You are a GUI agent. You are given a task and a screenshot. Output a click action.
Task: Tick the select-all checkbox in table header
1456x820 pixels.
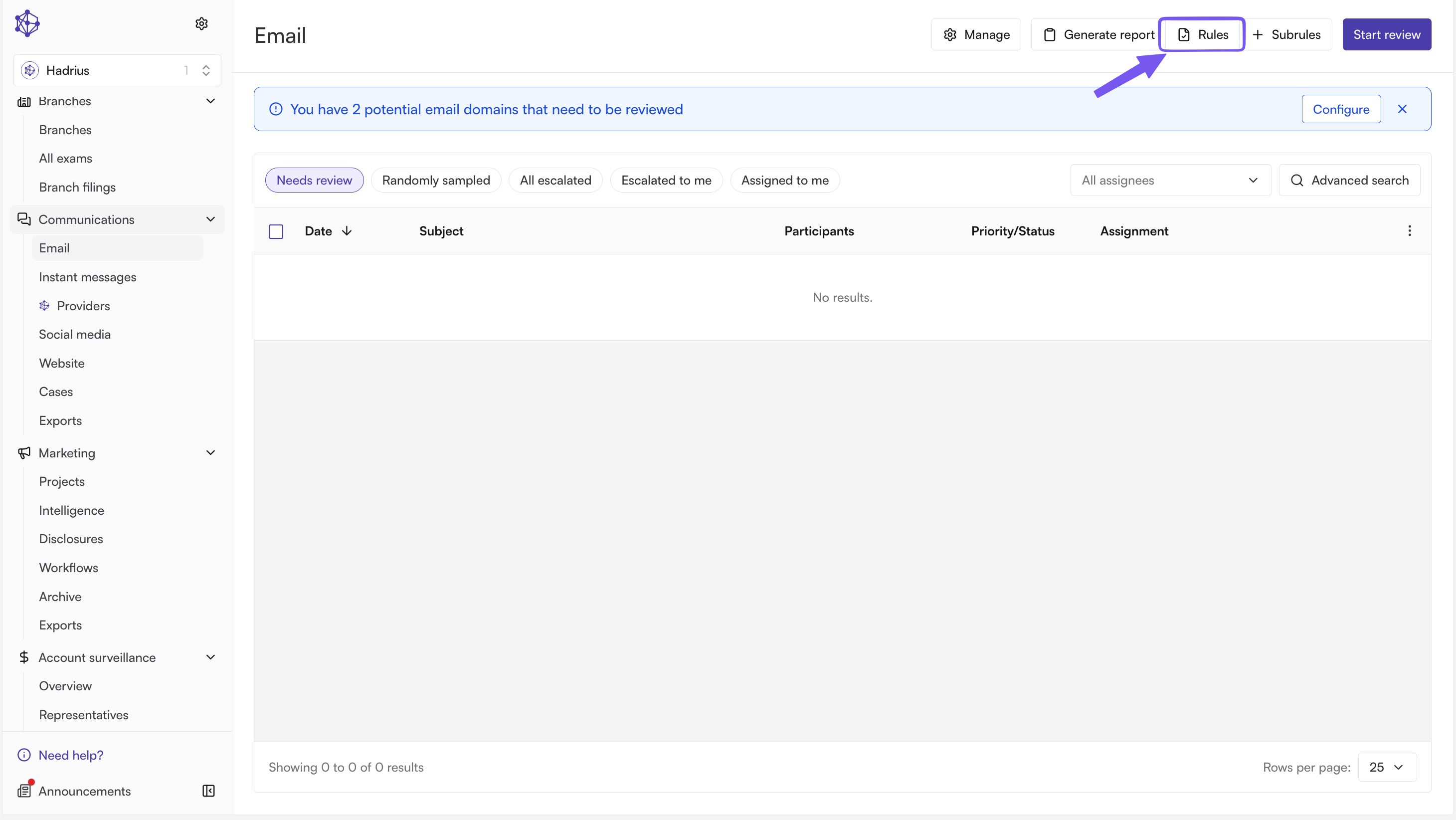276,231
